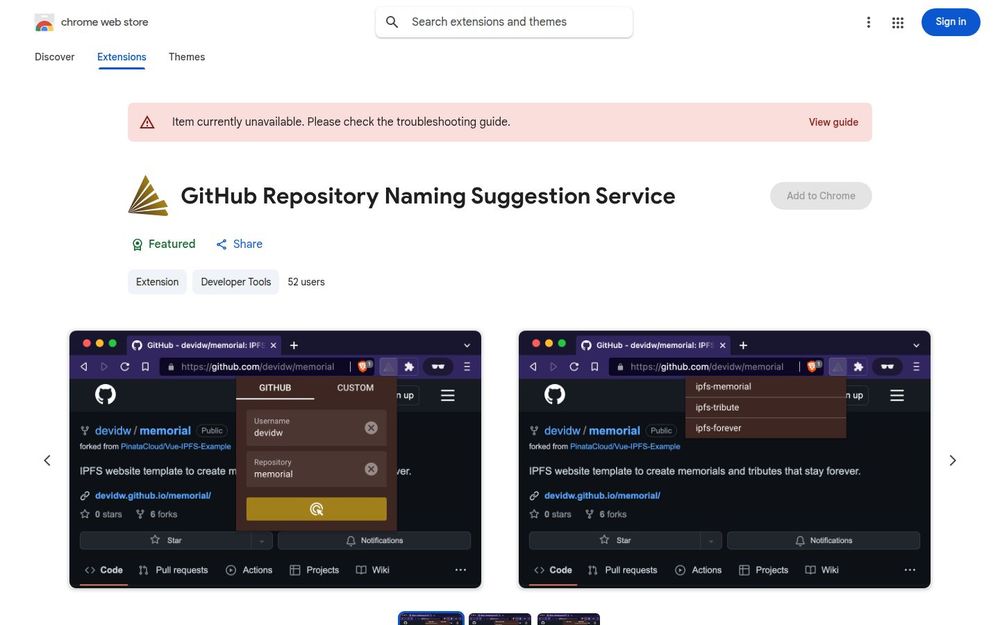The height and width of the screenshot is (625, 1000).
Task: Click ipfs-memorial suggestion in second screenshot
Action: [765, 386]
